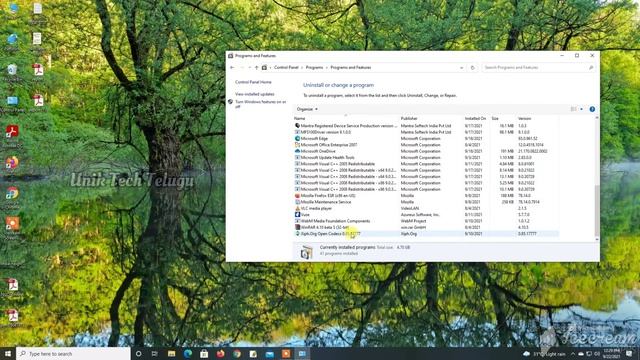Screen dimensions: 640x360
Task: Open Control Panel Home link
Action: 253,82
